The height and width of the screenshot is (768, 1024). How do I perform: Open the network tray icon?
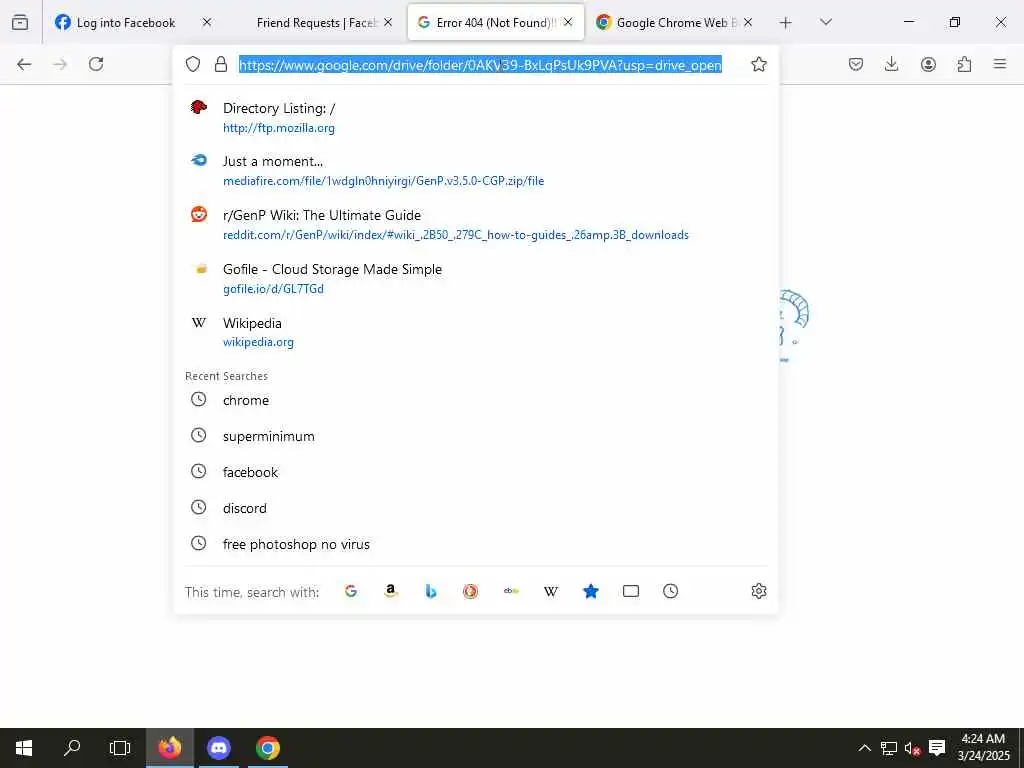coord(889,748)
